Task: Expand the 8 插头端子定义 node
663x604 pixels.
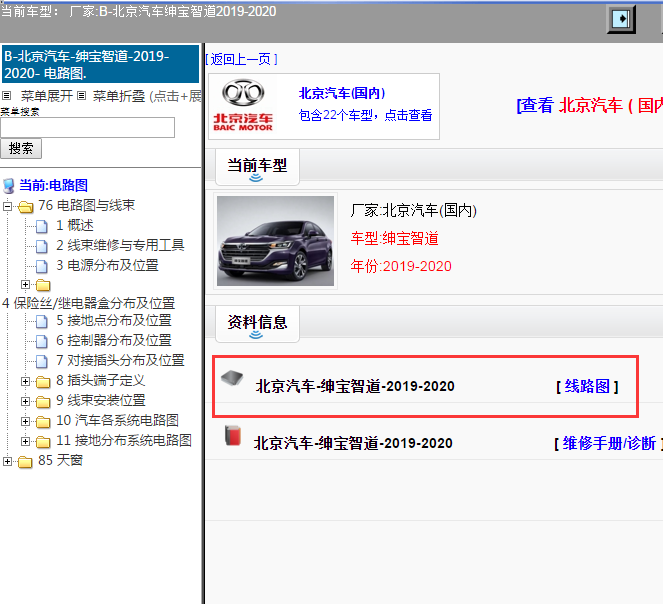Action: point(25,381)
